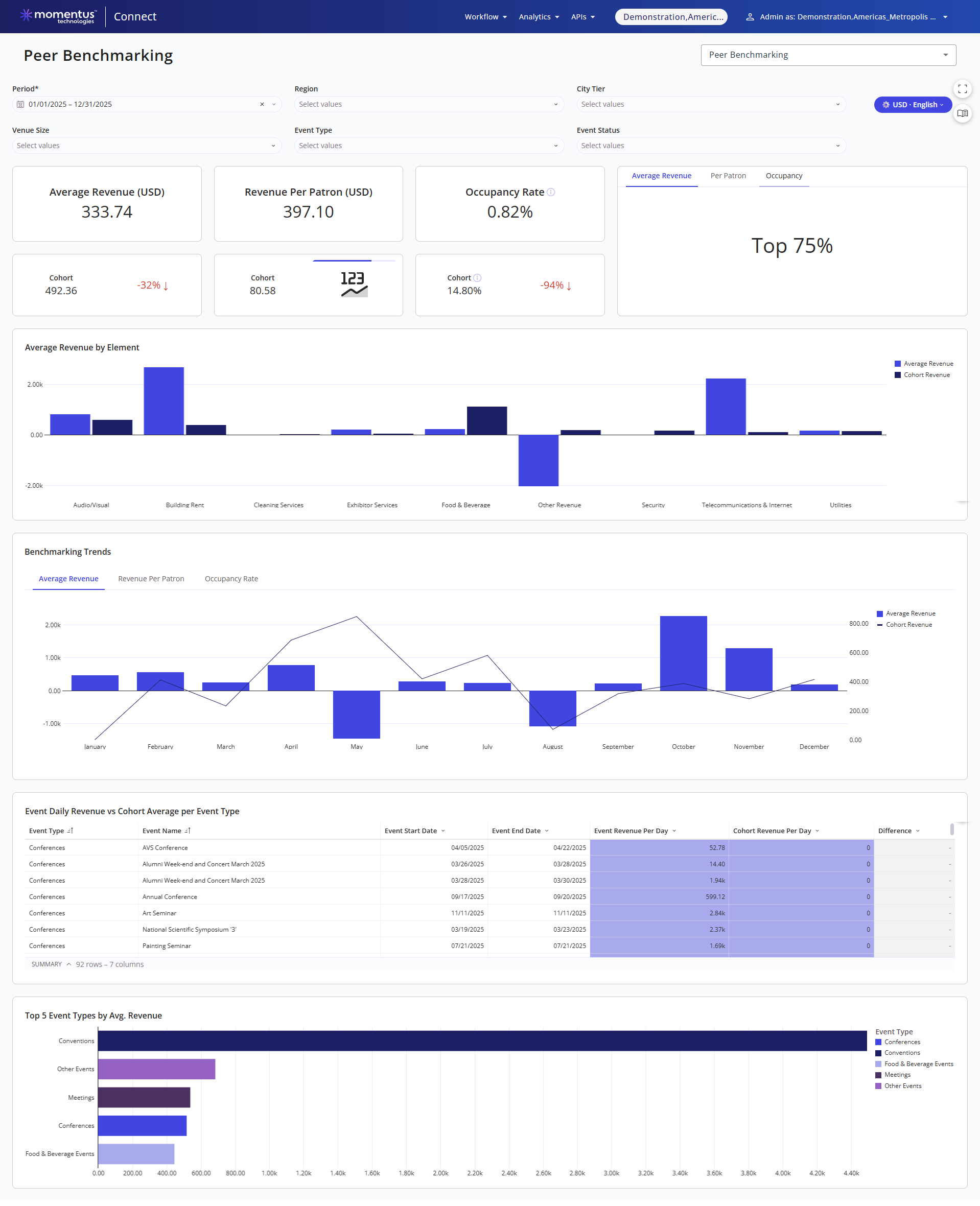The image size is (980, 1206).
Task: Click the fullscreen expand icon
Action: [x=962, y=88]
